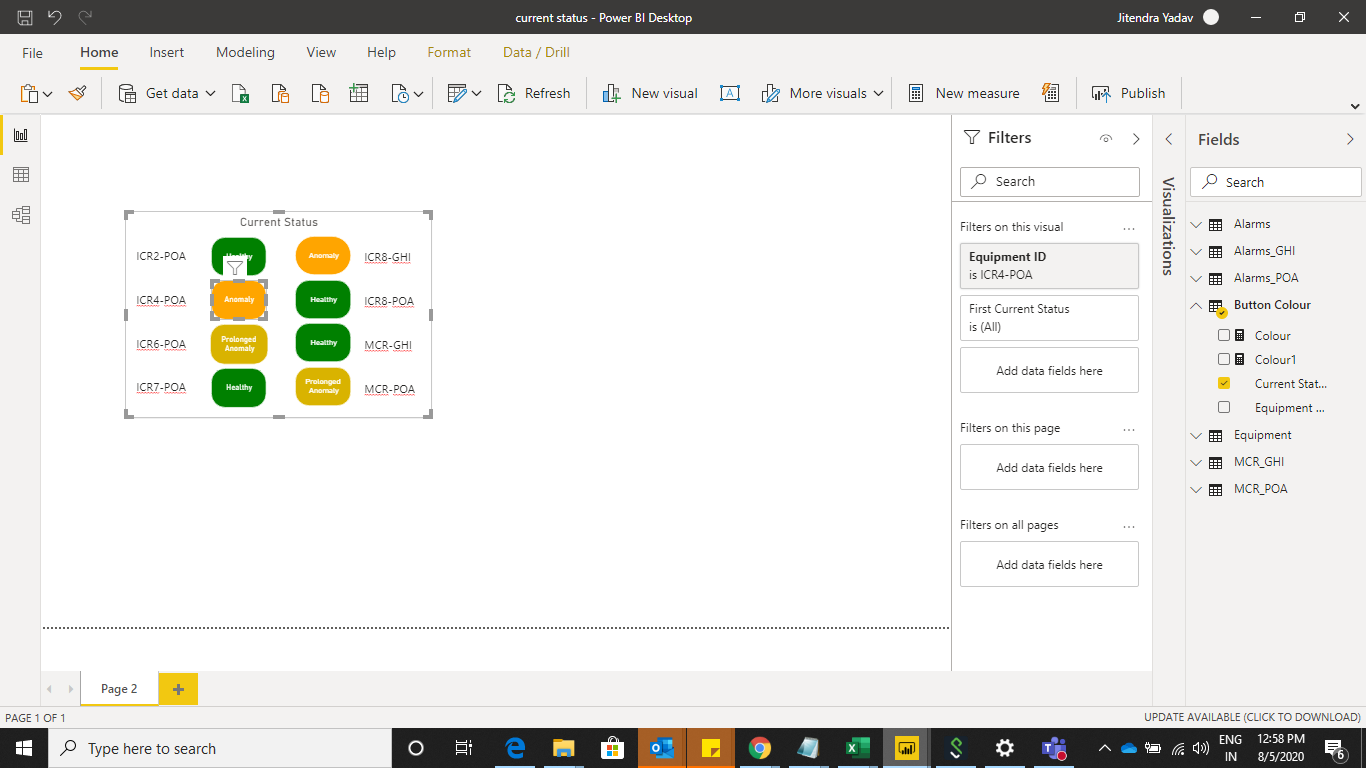The width and height of the screenshot is (1366, 768).
Task: Click the update available download link
Action: click(x=1252, y=718)
